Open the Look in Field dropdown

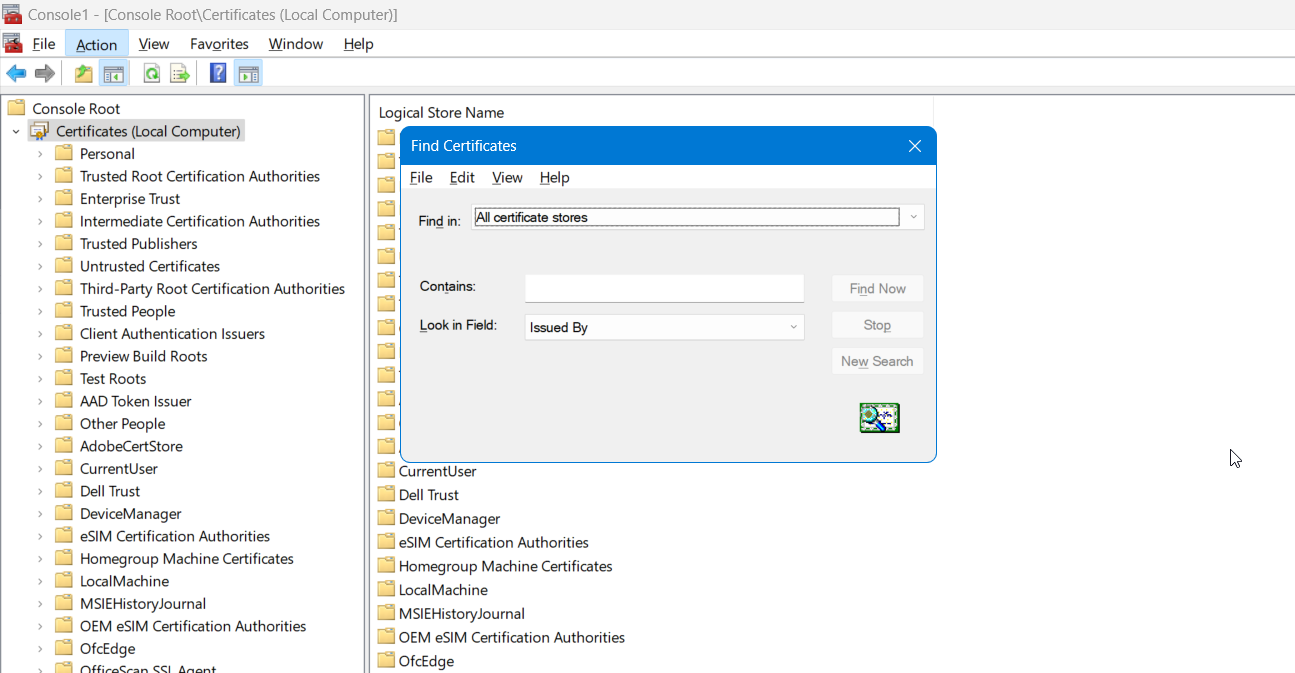[793, 327]
